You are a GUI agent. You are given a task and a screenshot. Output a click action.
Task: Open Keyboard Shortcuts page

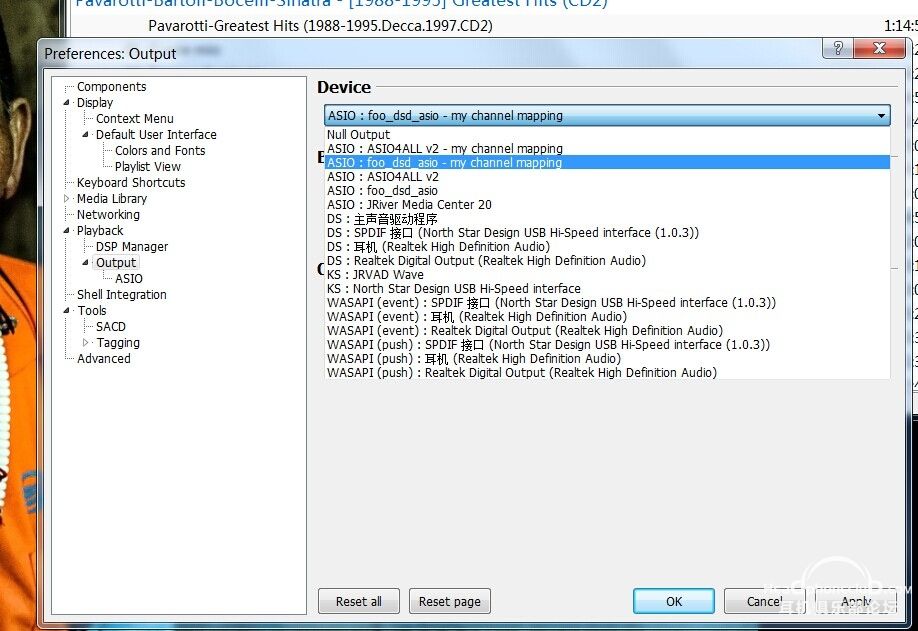tap(131, 183)
